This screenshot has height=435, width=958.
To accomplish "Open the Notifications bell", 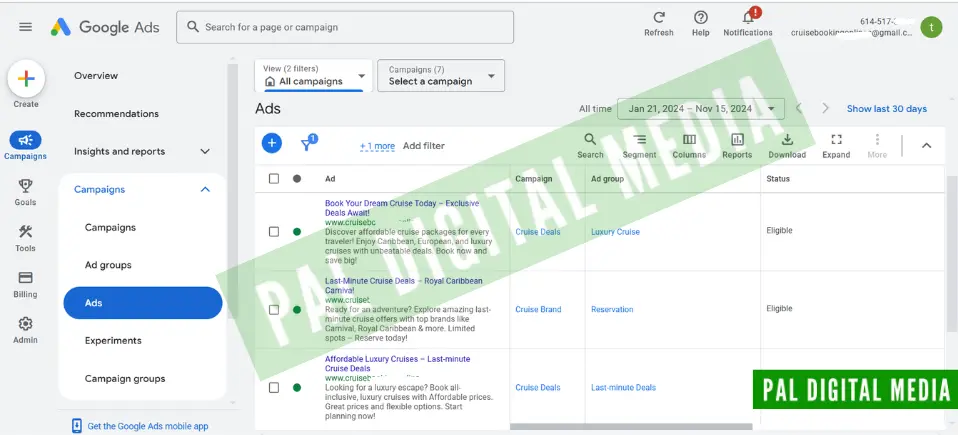I will click(x=748, y=18).
